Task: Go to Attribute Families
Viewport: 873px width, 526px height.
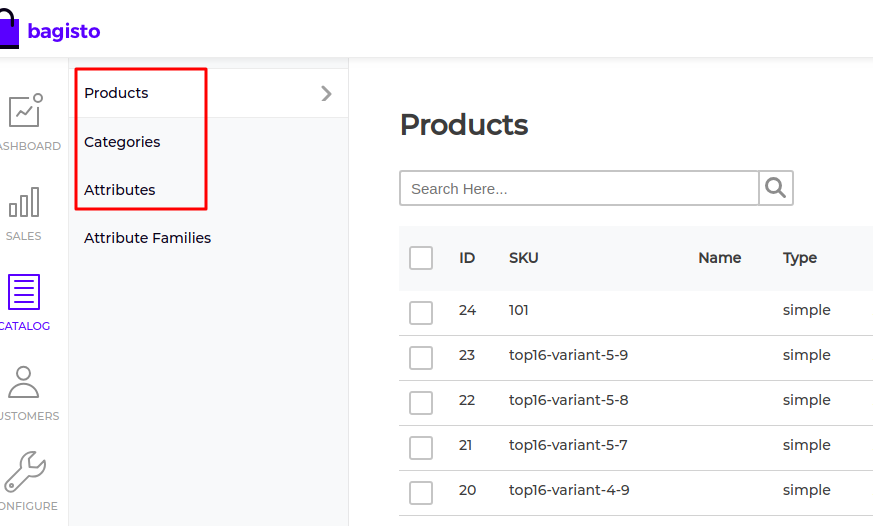Action: (148, 238)
